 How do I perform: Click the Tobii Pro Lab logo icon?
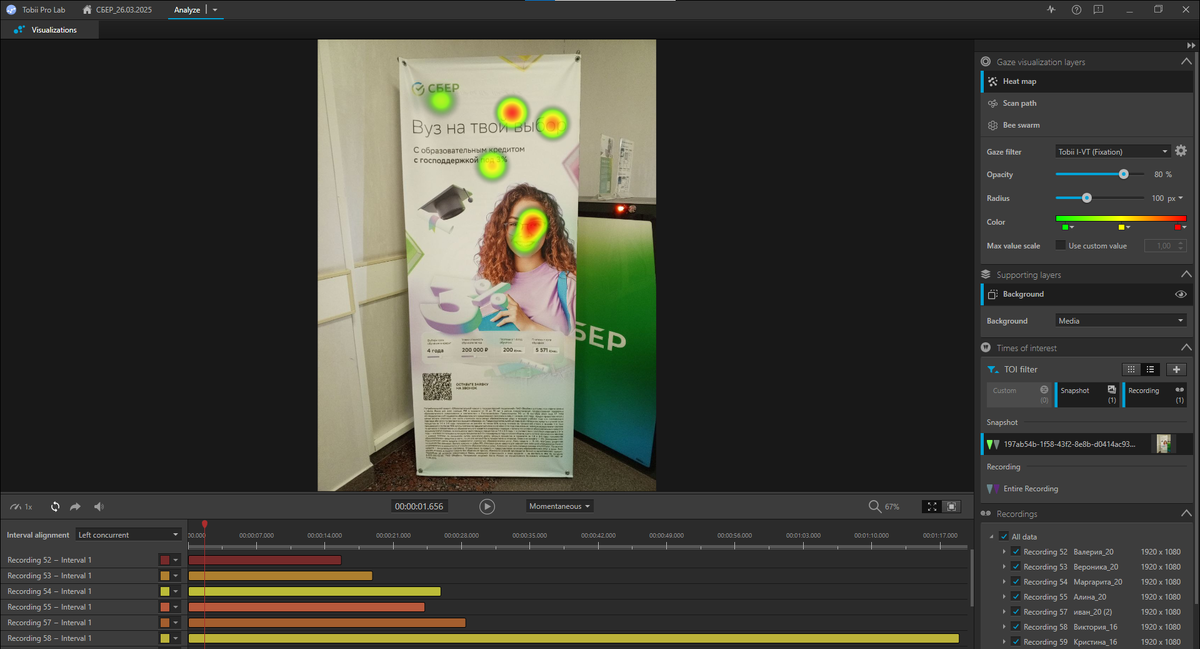point(9,9)
